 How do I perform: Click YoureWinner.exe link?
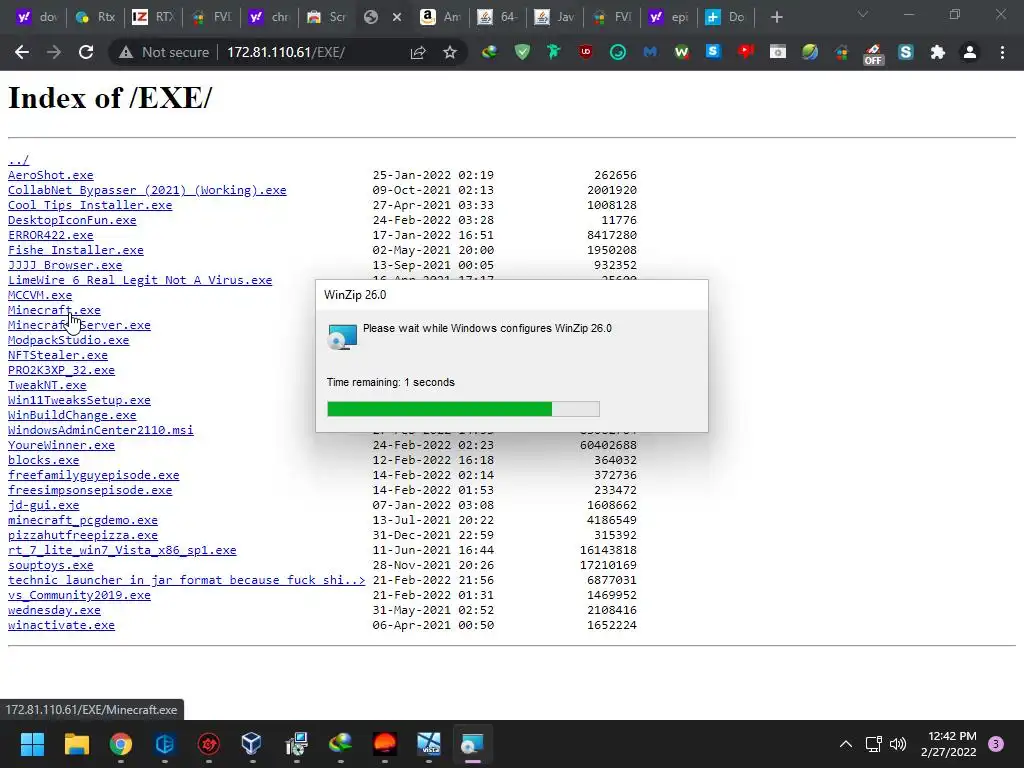tap(61, 445)
